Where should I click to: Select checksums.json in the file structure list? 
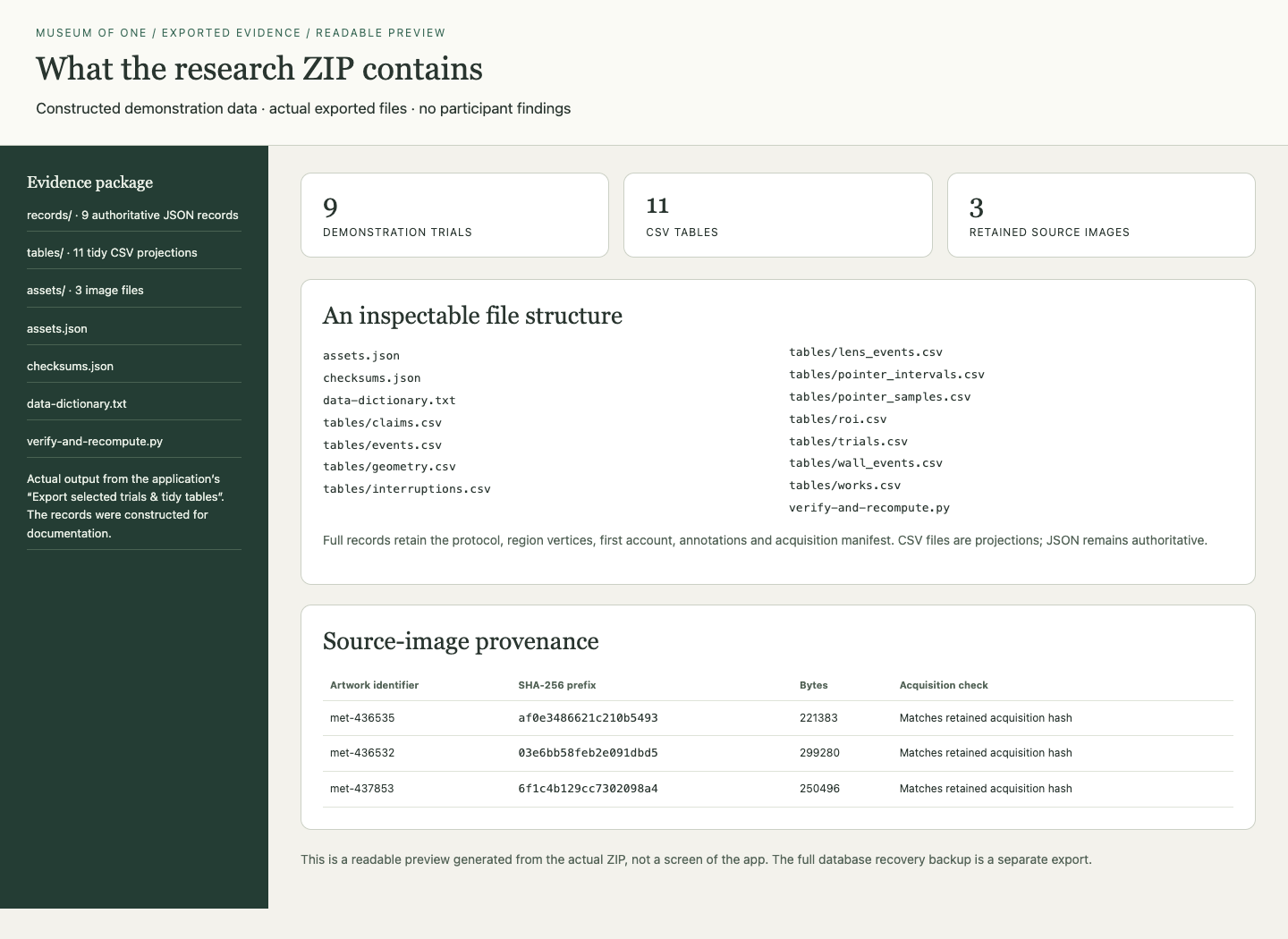click(372, 378)
